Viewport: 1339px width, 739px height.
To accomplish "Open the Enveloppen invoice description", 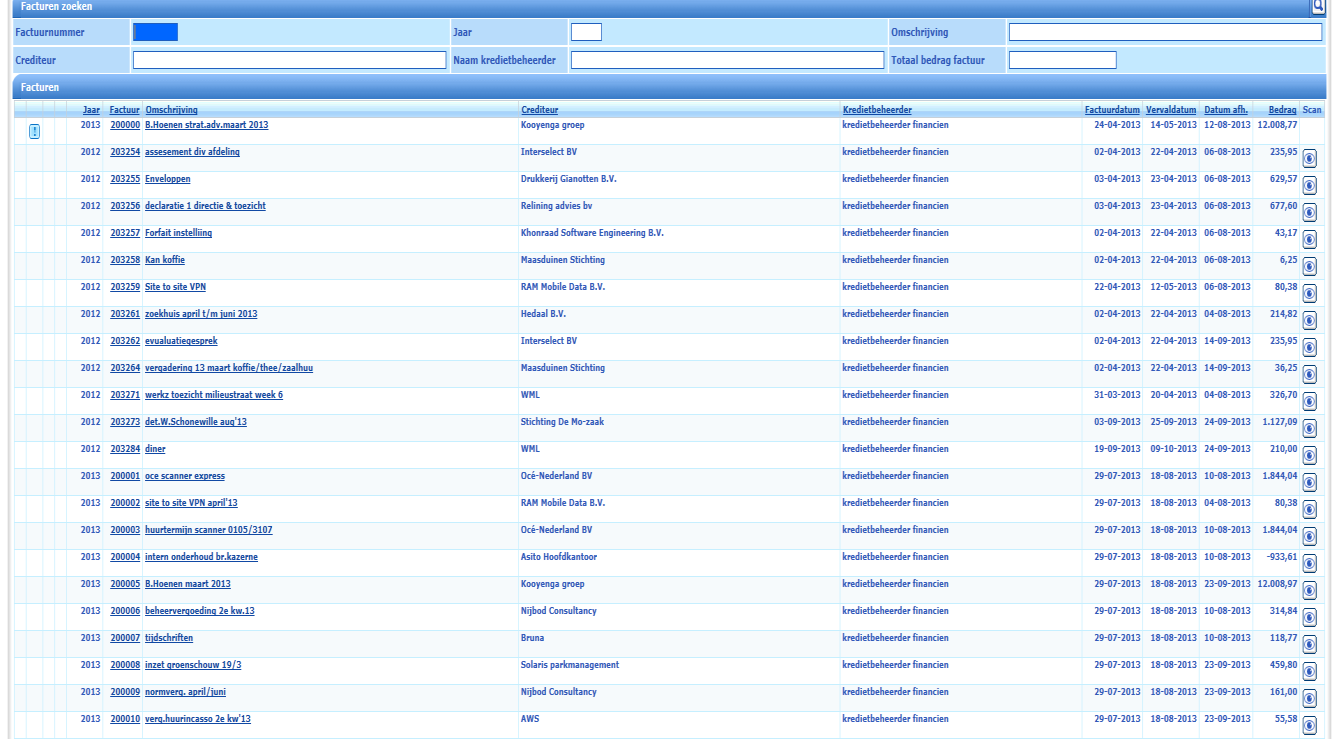I will tap(168, 179).
